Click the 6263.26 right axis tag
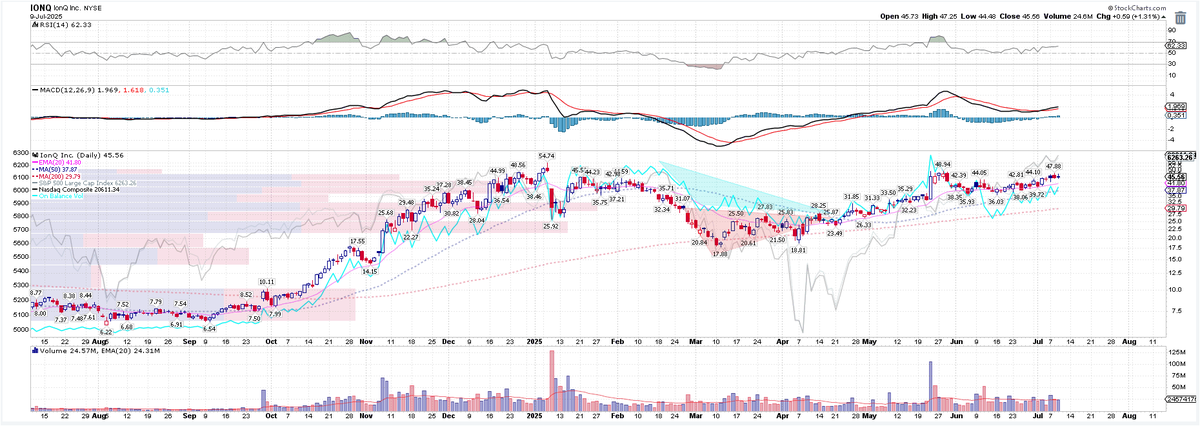This screenshot has width=1200, height=426. click(x=1178, y=156)
